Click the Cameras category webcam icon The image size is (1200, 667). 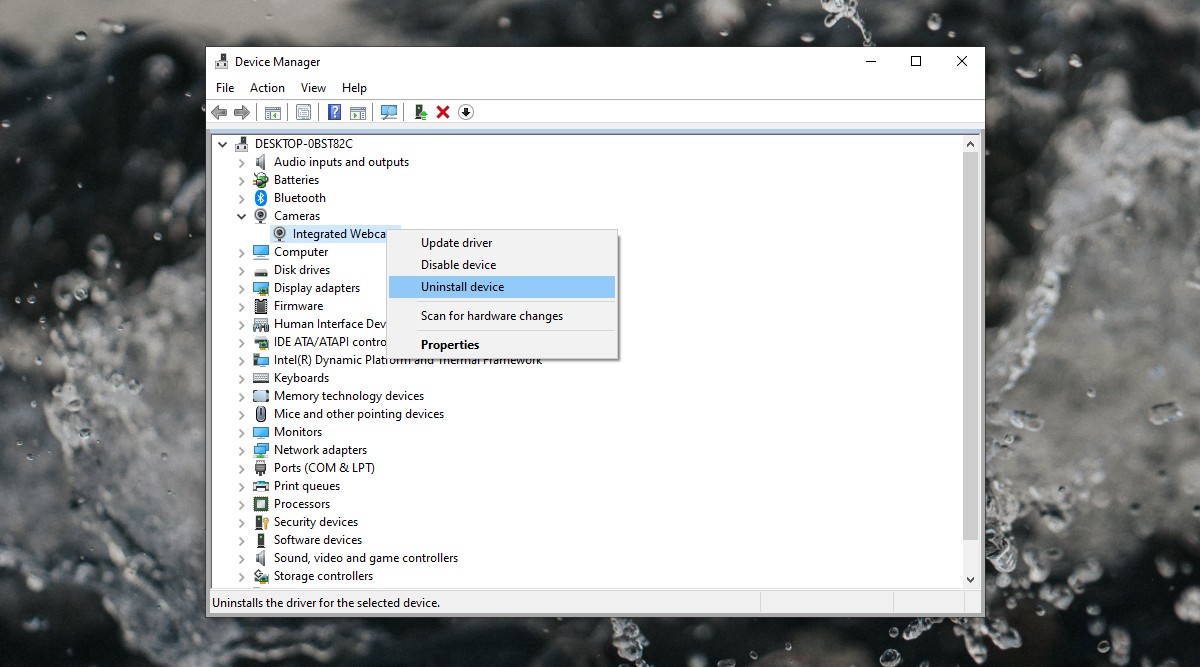[261, 216]
